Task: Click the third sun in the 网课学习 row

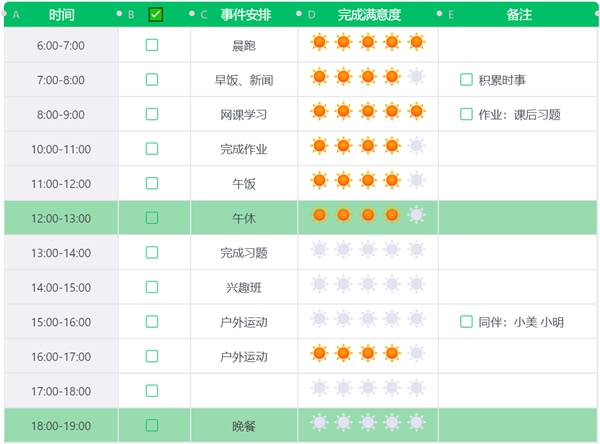Action: (368, 111)
